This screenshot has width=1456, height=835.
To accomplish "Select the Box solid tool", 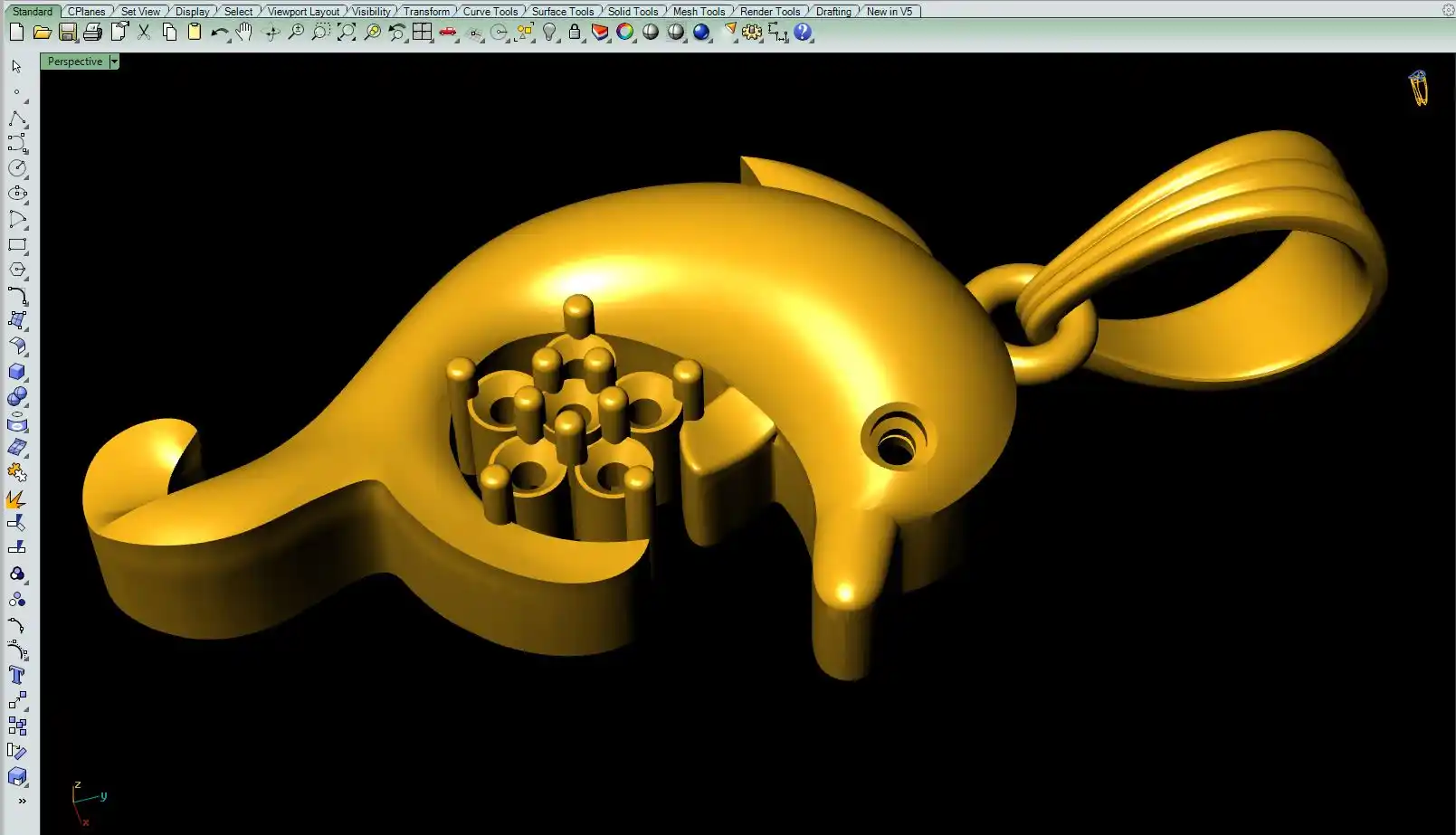I will tap(16, 372).
